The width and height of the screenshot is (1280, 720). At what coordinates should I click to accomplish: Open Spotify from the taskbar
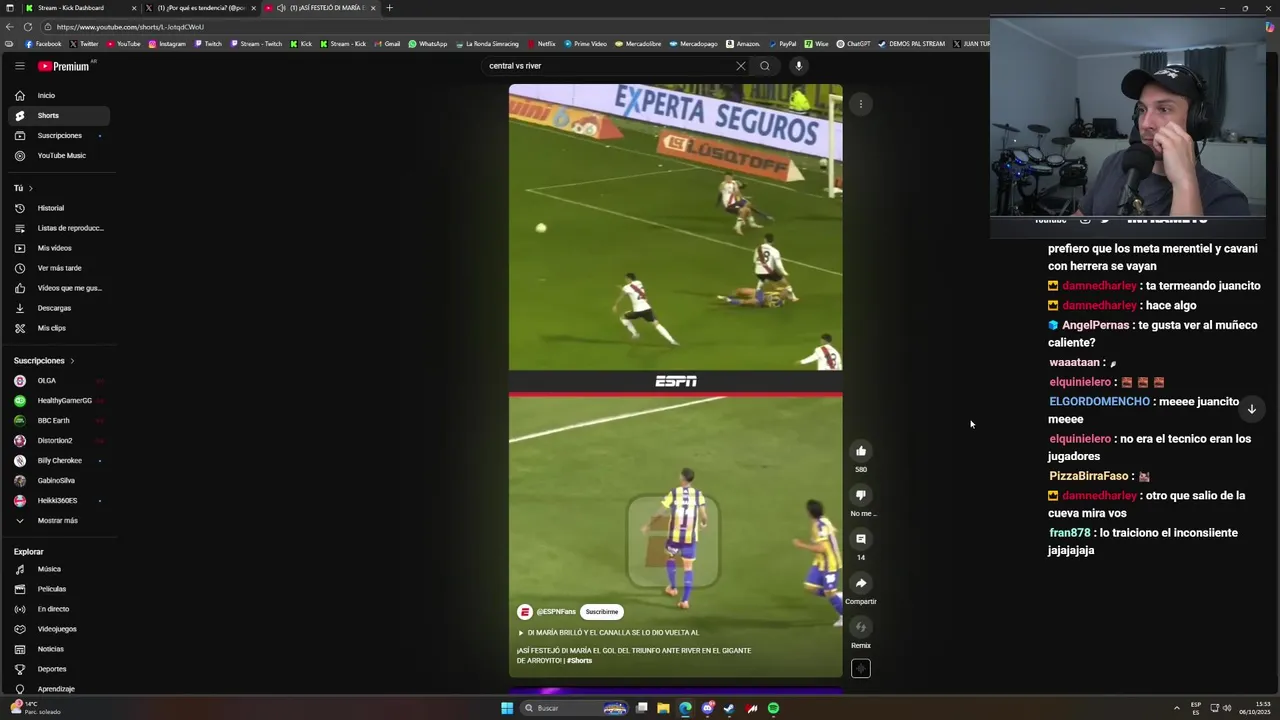click(773, 708)
